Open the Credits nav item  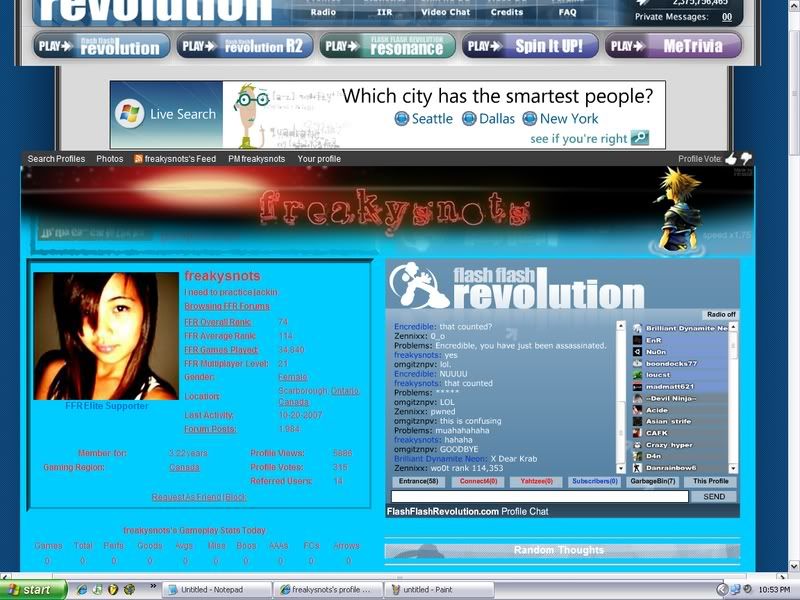[507, 12]
